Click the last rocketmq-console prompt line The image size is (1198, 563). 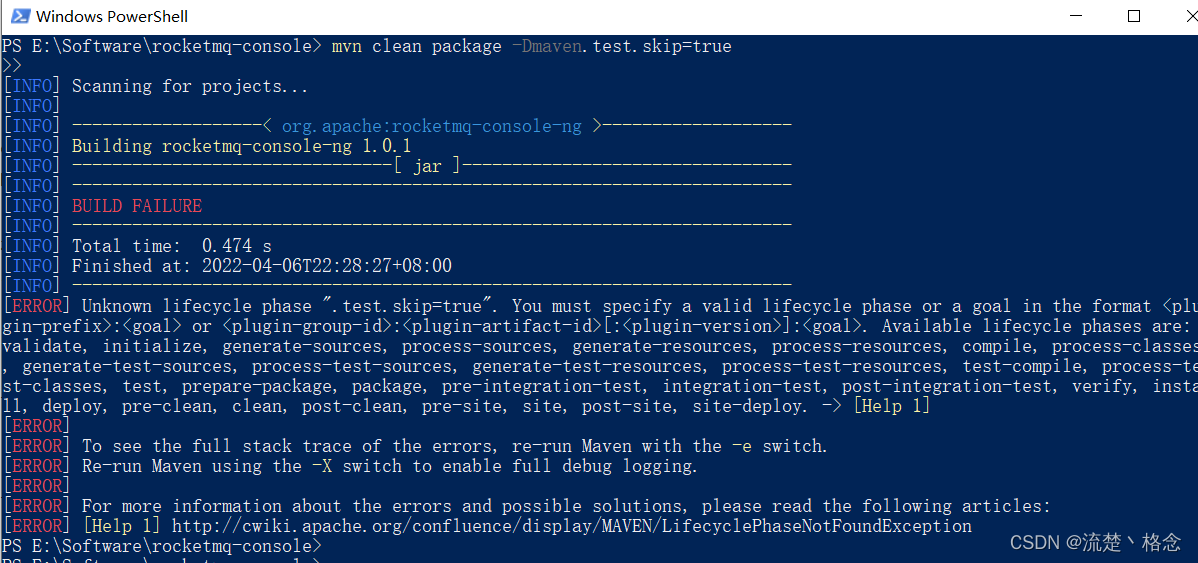162,546
